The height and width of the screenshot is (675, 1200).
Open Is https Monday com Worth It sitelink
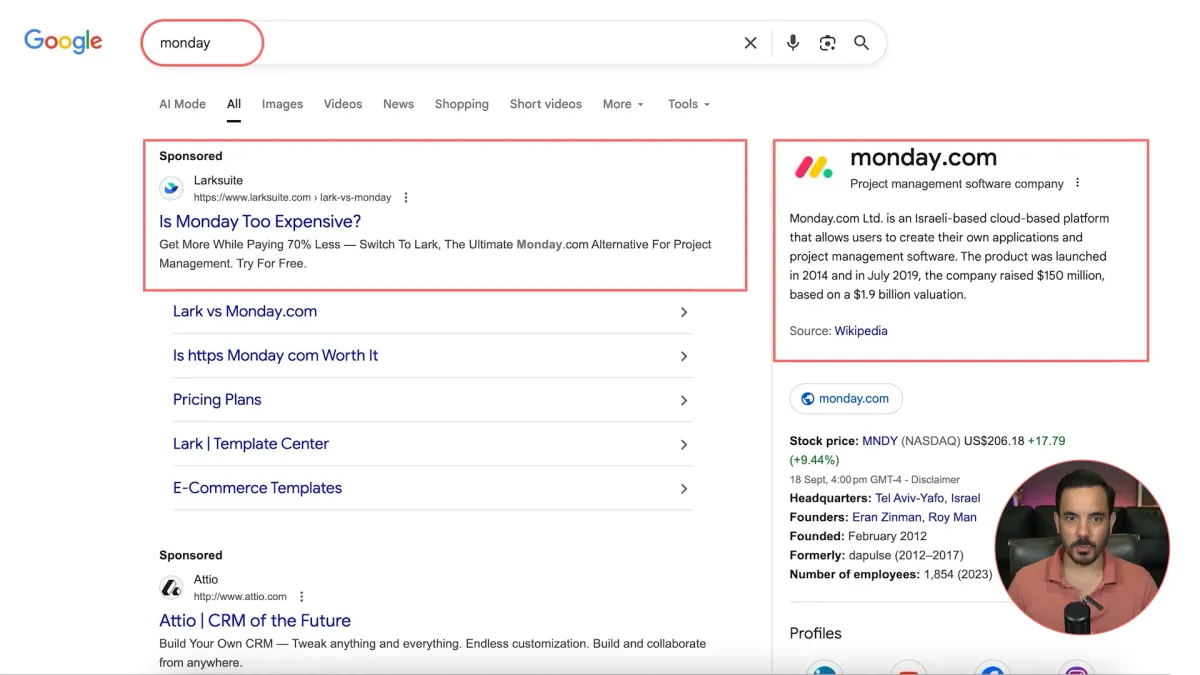[275, 355]
